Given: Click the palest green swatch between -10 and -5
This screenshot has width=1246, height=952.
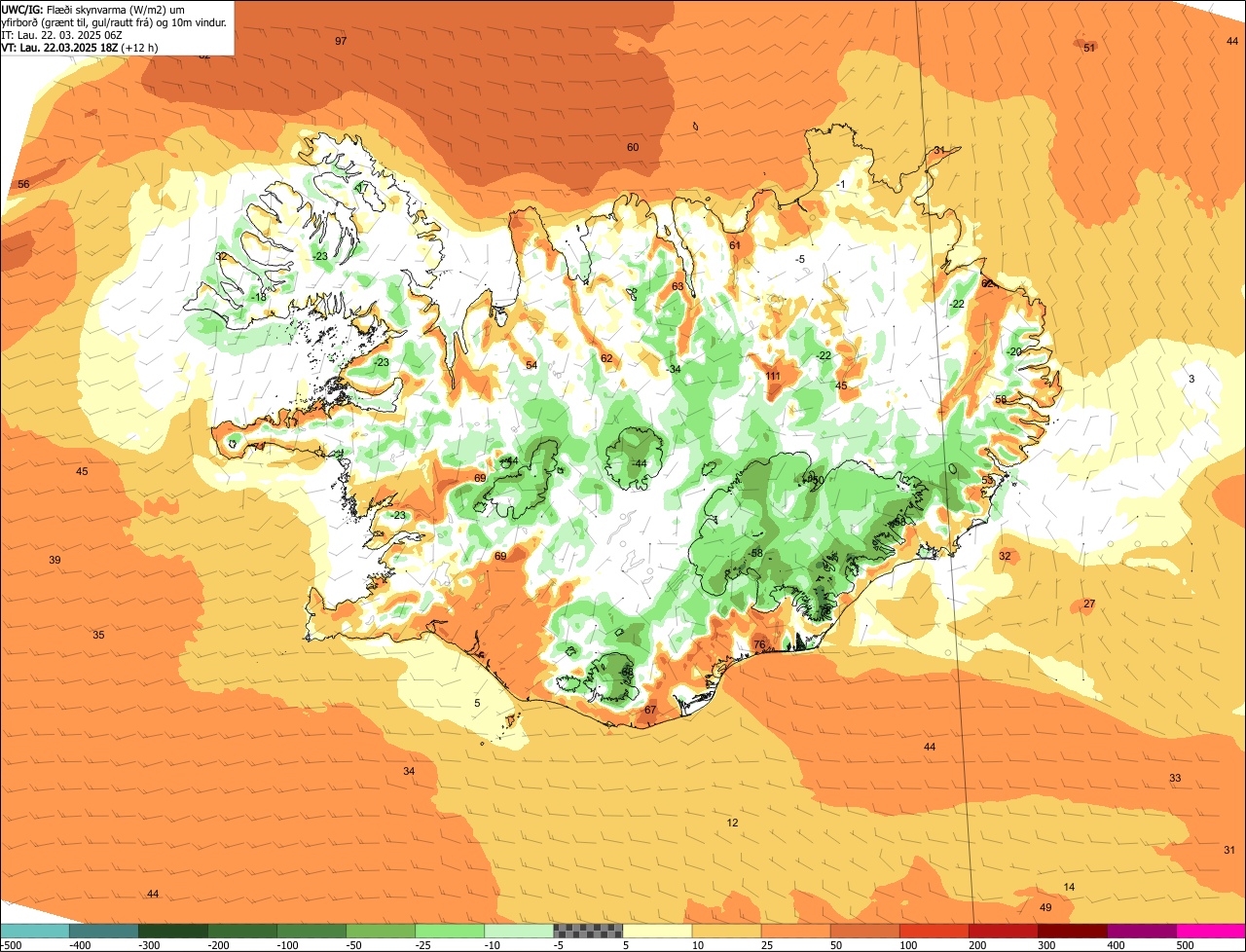Looking at the screenshot, I should [519, 931].
